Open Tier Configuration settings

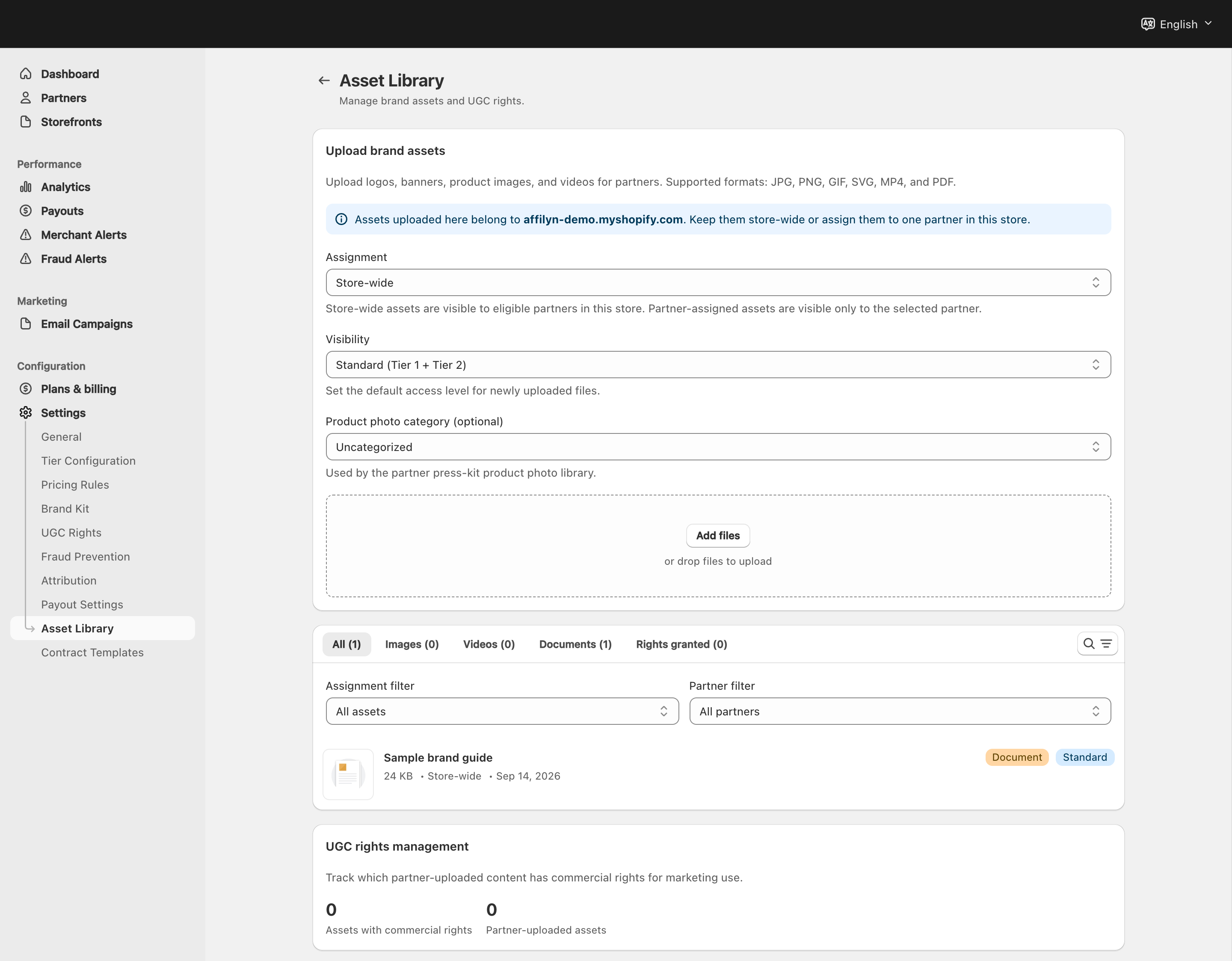(x=89, y=460)
